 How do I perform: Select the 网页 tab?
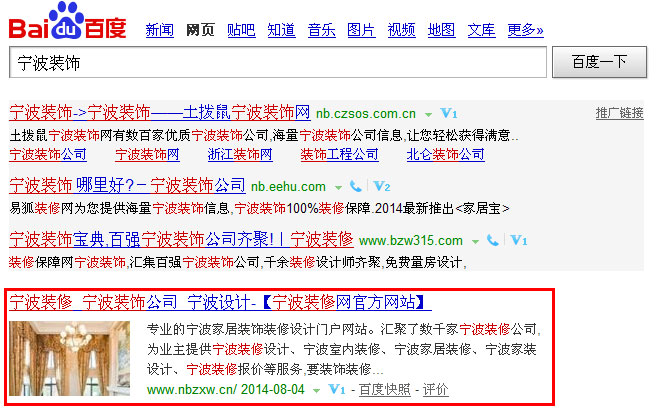200,30
